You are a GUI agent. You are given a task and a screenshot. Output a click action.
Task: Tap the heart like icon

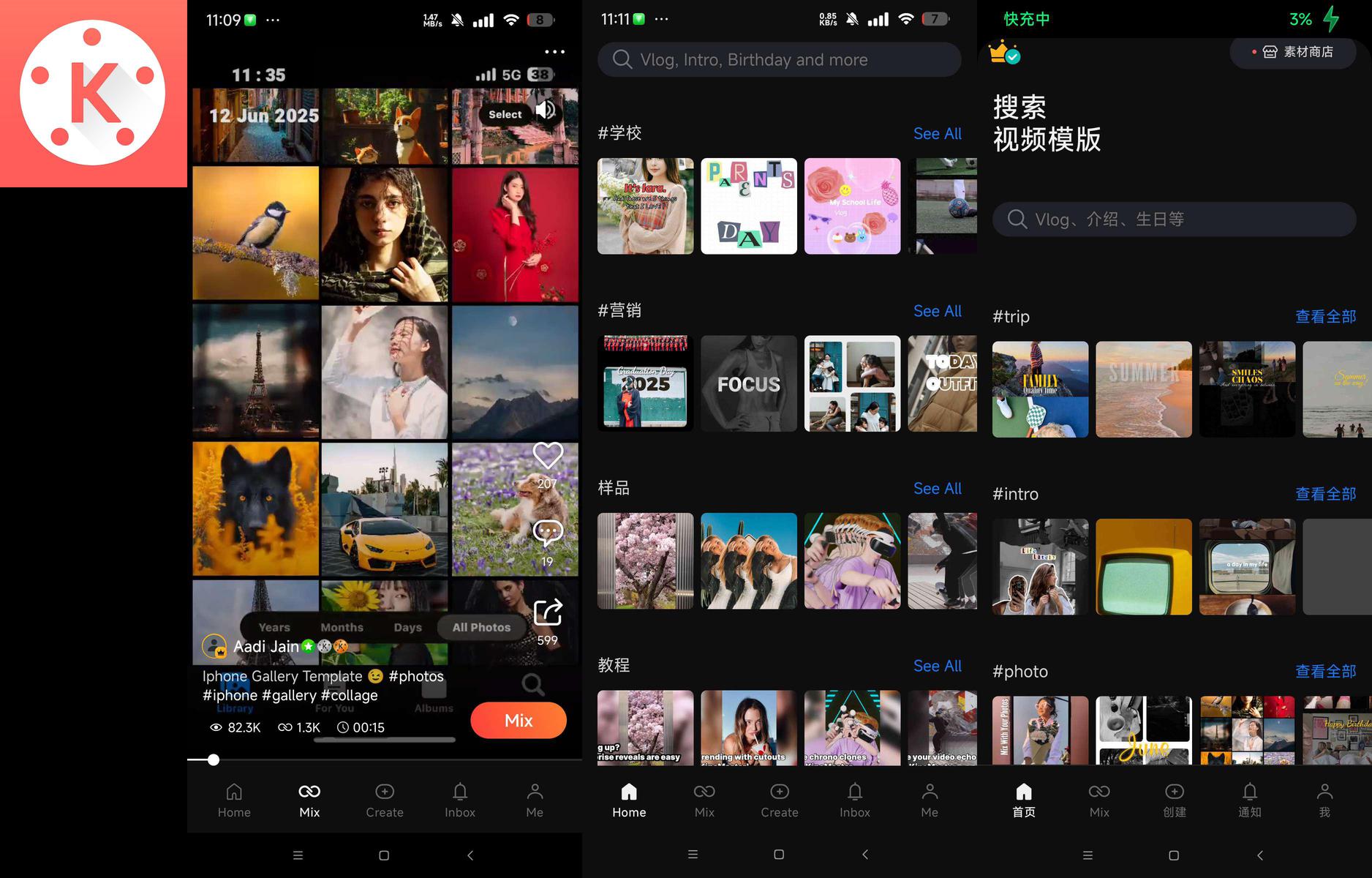547,457
